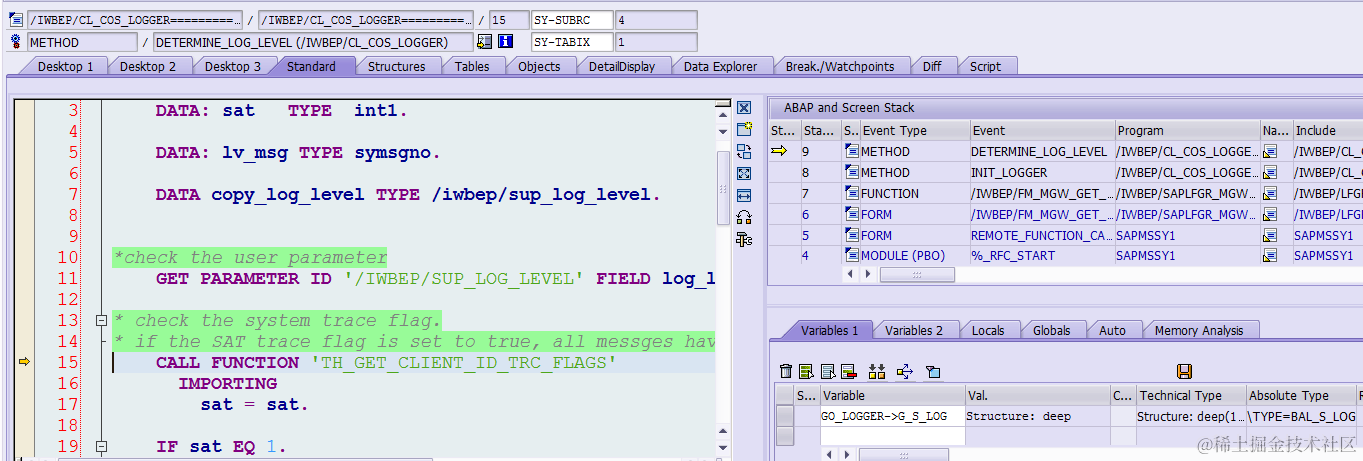Switch to DetailDisplay tab

[622, 66]
